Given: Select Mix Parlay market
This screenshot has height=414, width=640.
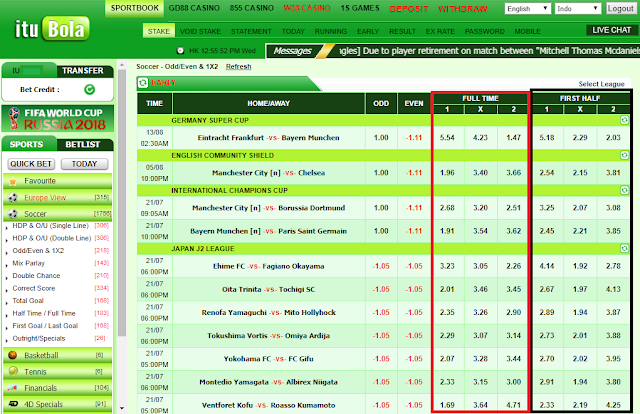Looking at the screenshot, I should pyautogui.click(x=29, y=263).
